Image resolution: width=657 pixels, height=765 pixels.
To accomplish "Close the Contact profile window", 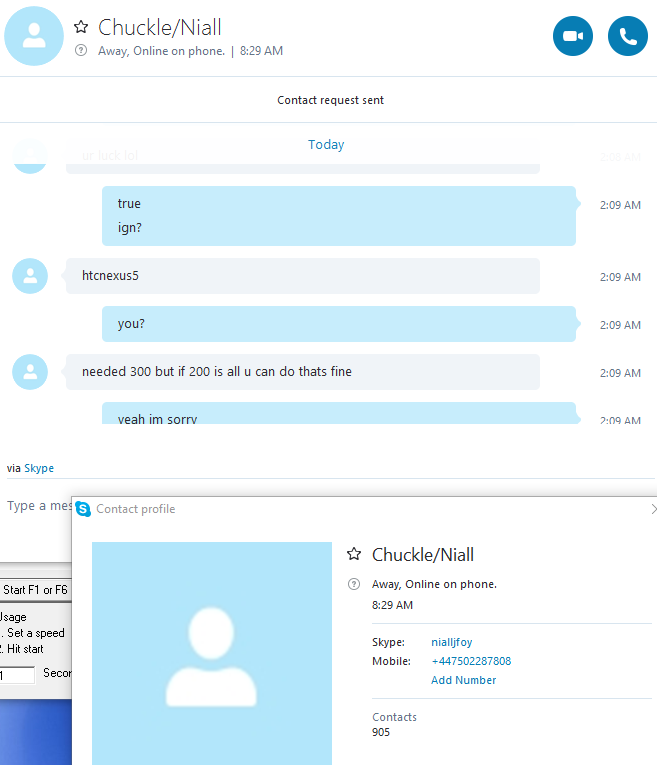I will point(653,509).
